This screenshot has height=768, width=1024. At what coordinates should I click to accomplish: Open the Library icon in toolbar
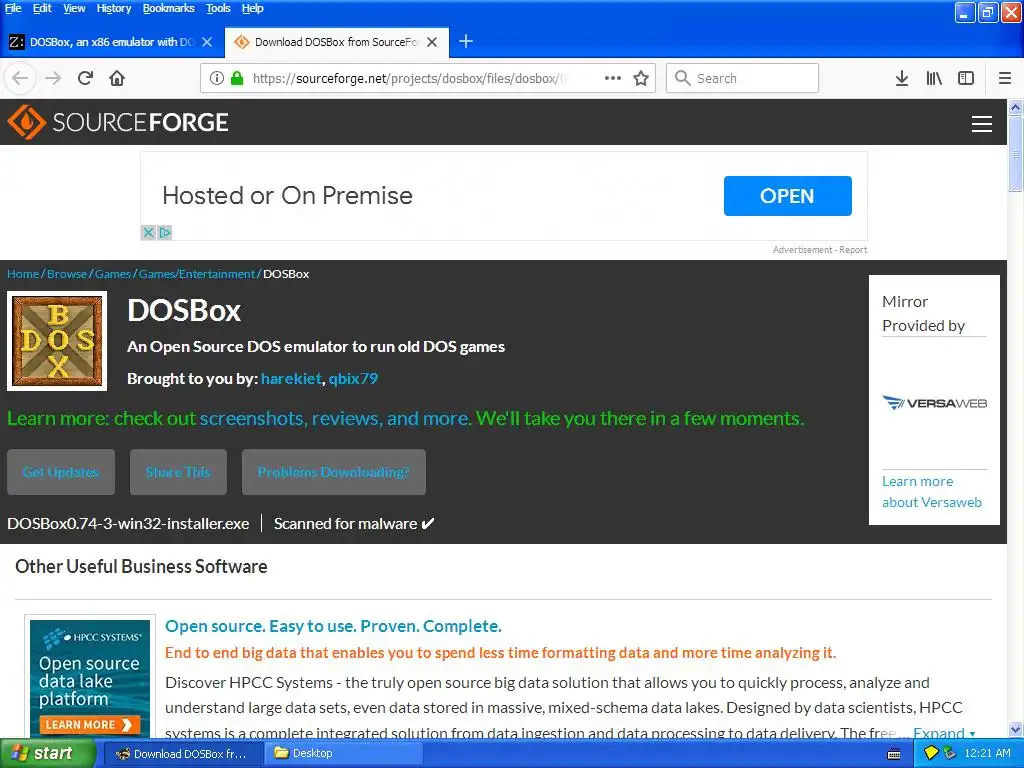pos(934,78)
